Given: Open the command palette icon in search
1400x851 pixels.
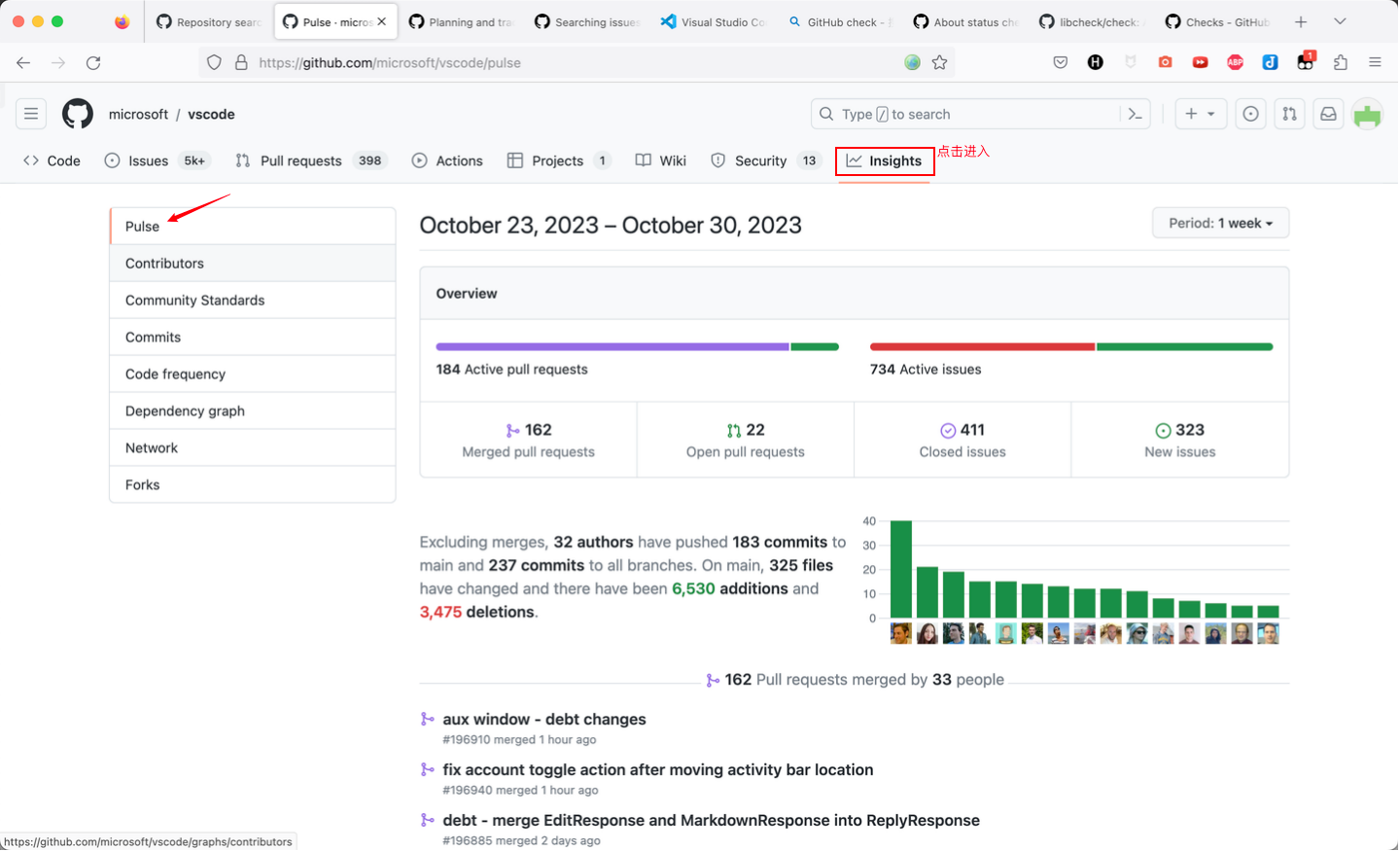Looking at the screenshot, I should pos(1135,114).
